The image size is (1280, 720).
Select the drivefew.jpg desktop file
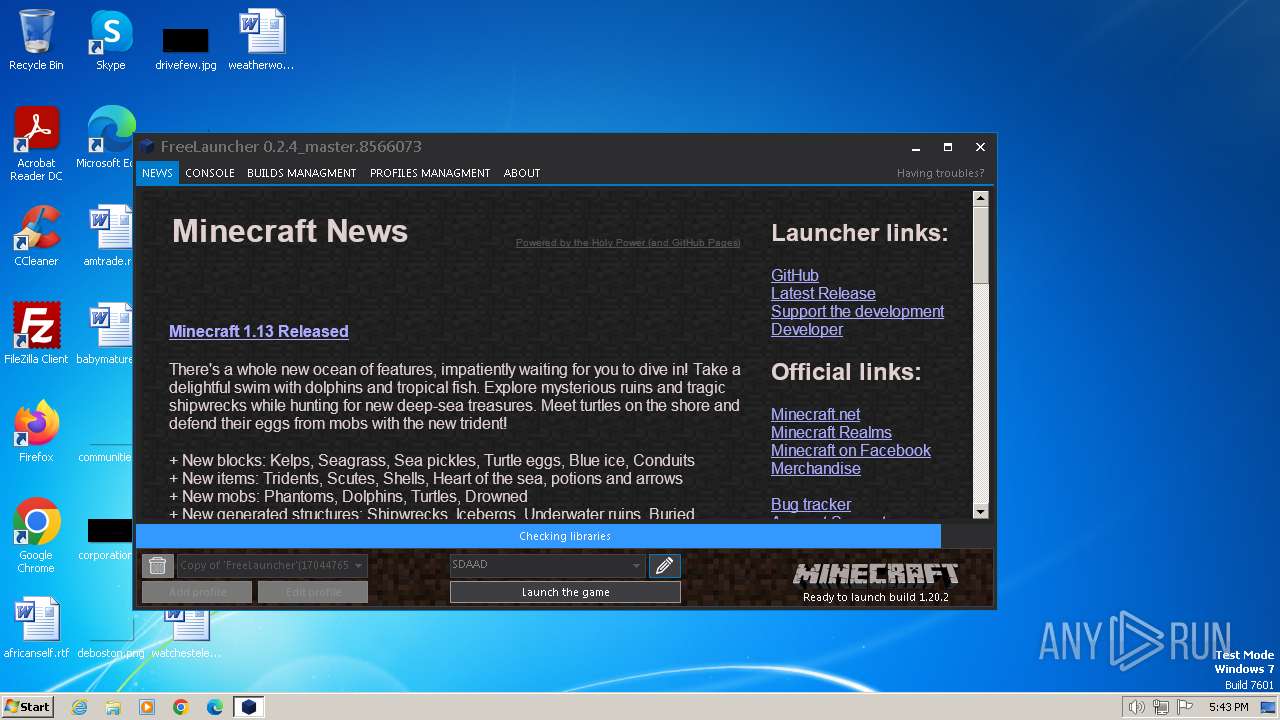(x=186, y=48)
